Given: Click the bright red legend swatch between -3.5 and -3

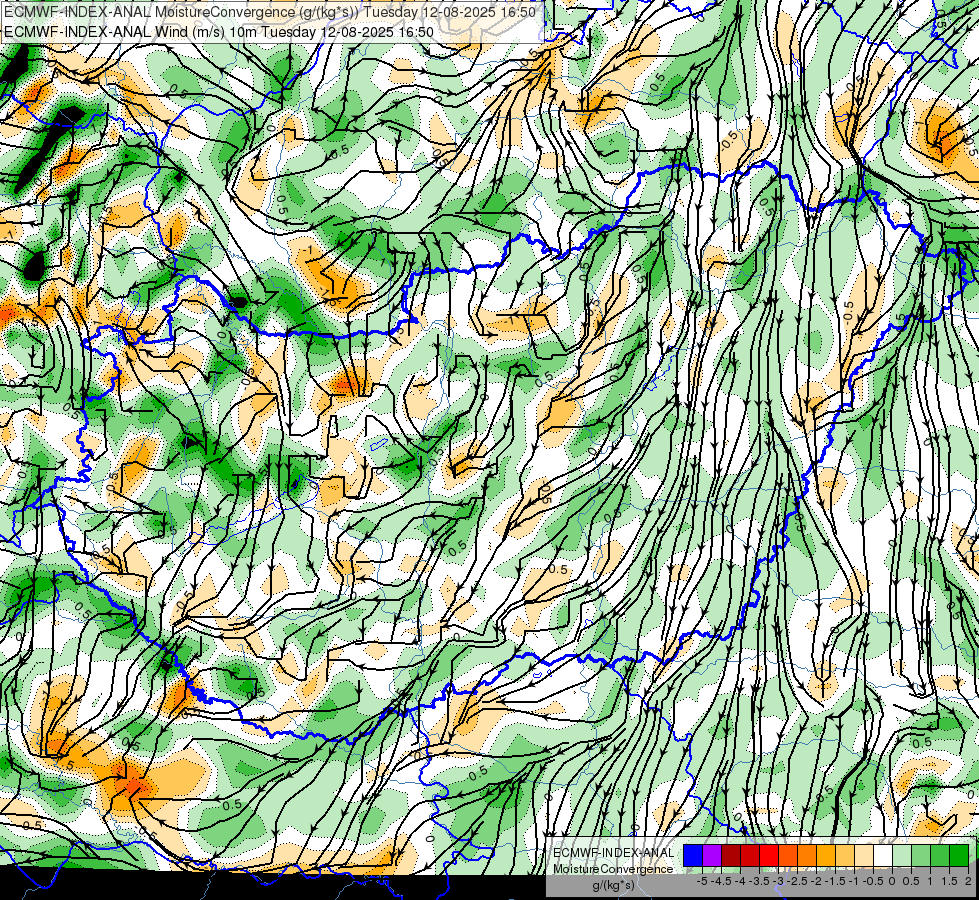Looking at the screenshot, I should (x=769, y=855).
